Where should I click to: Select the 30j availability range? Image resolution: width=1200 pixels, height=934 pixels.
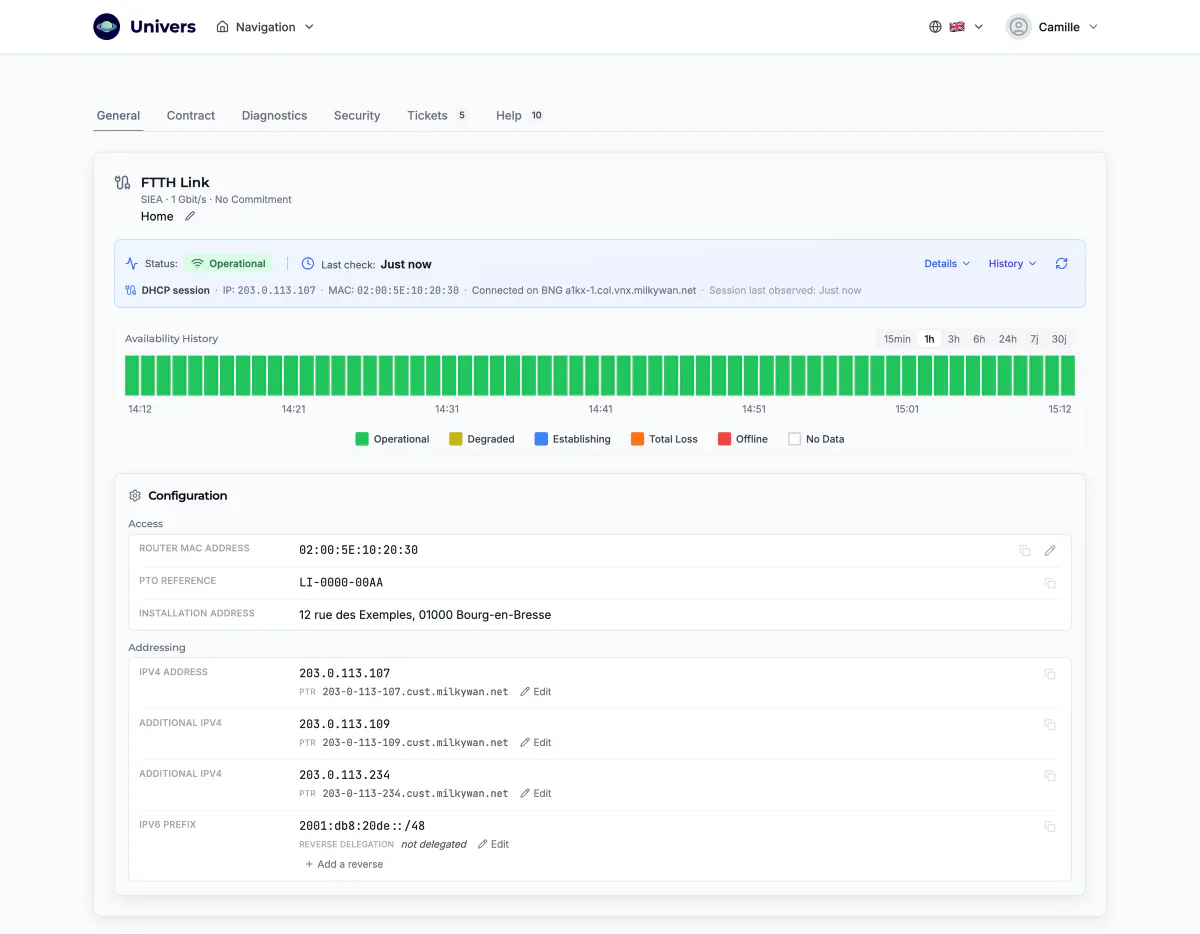pos(1059,339)
